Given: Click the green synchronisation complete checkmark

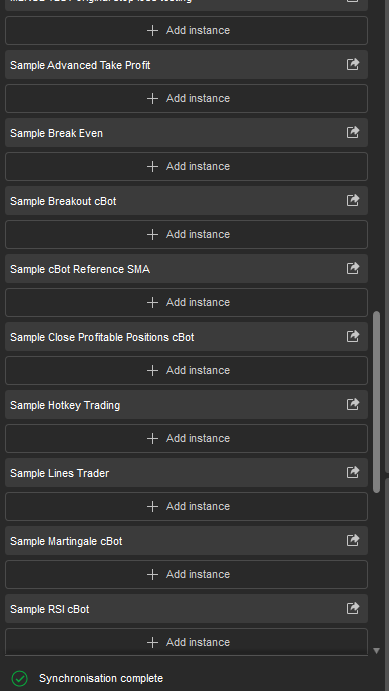Looking at the screenshot, I should coord(20,678).
